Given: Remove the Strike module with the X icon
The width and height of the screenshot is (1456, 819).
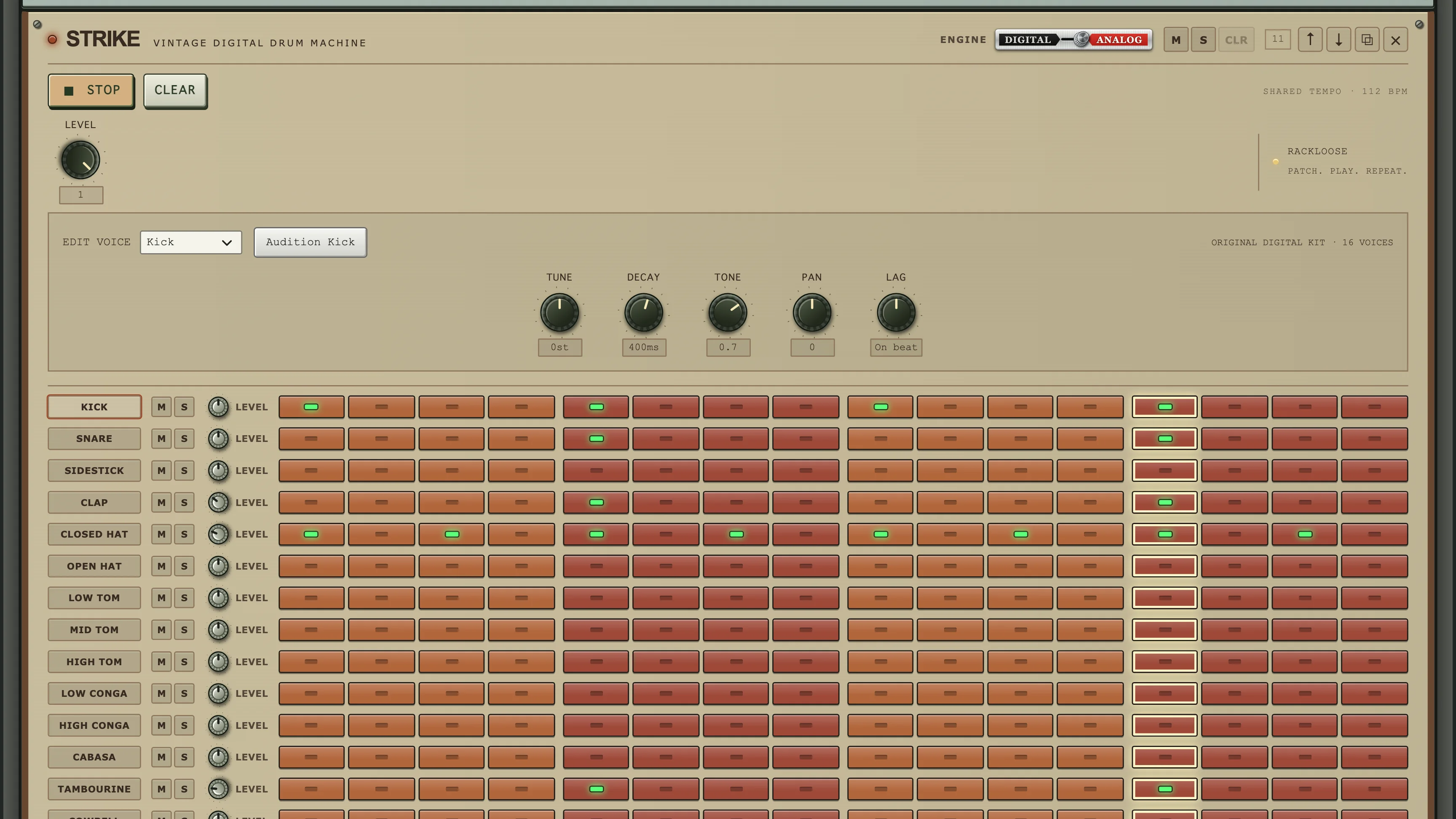Looking at the screenshot, I should 1395,40.
